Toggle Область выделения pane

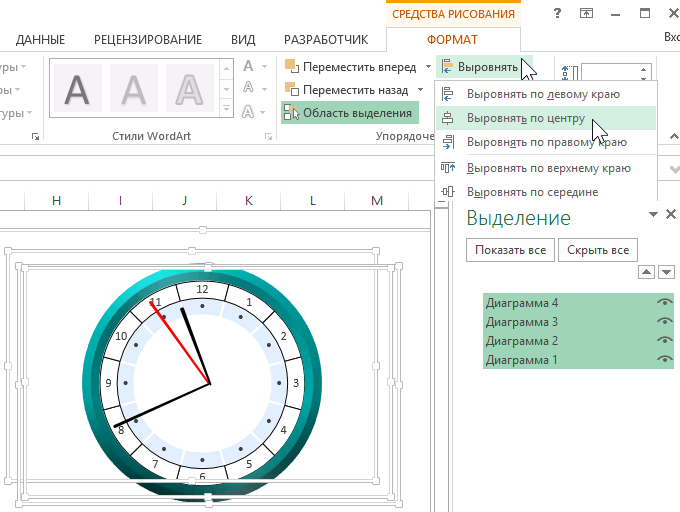tap(350, 113)
